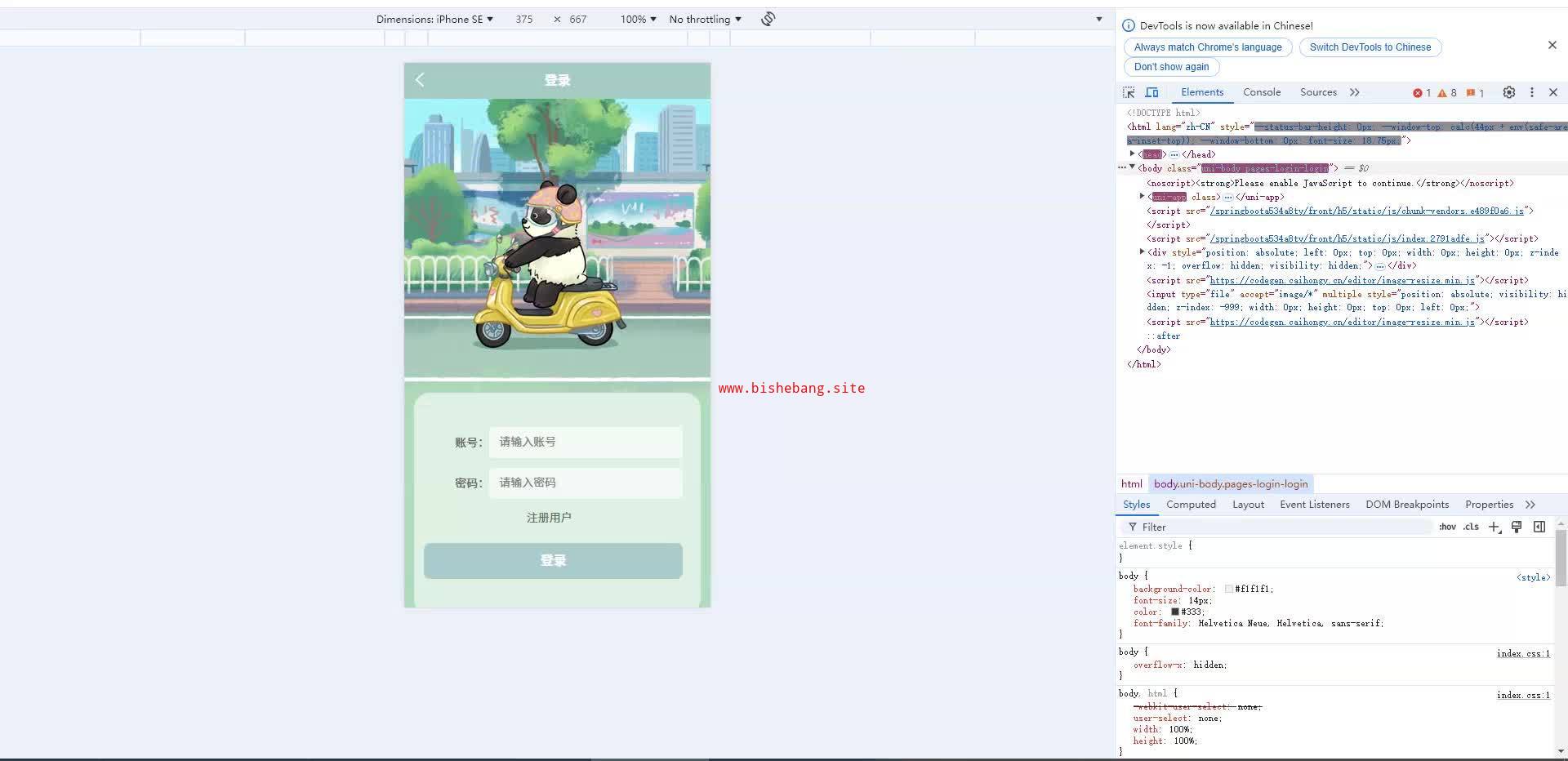Select the html breadcrumb item
1568x761 pixels.
point(1132,484)
